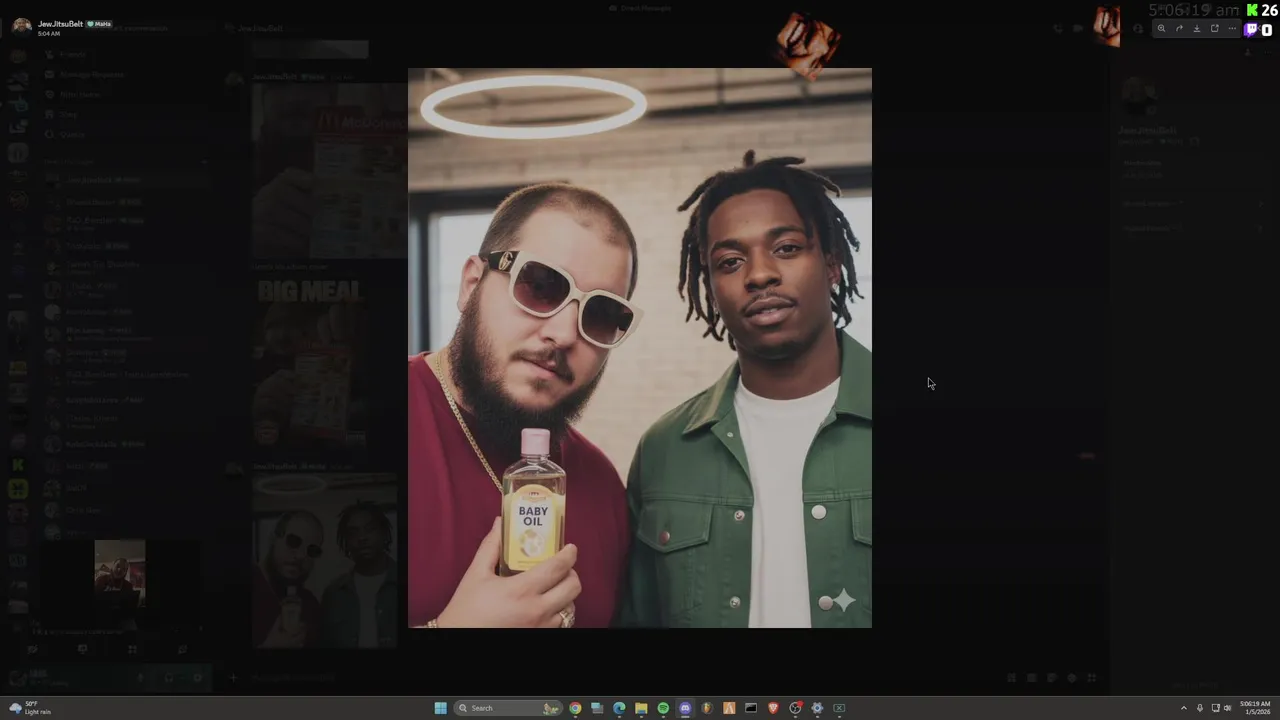
Task: Open the volume tray icon
Action: (x=1228, y=708)
